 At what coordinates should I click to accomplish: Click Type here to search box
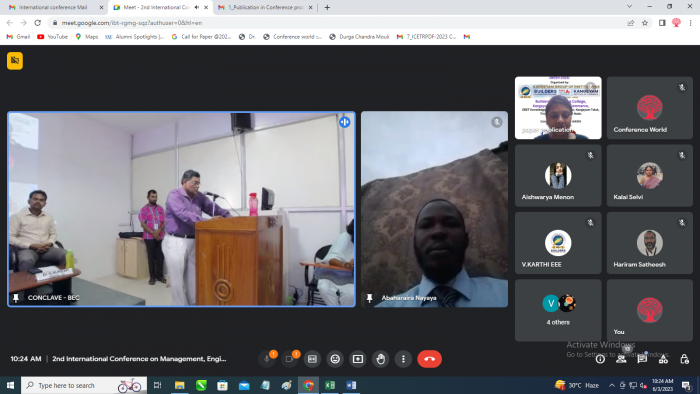[x=84, y=385]
